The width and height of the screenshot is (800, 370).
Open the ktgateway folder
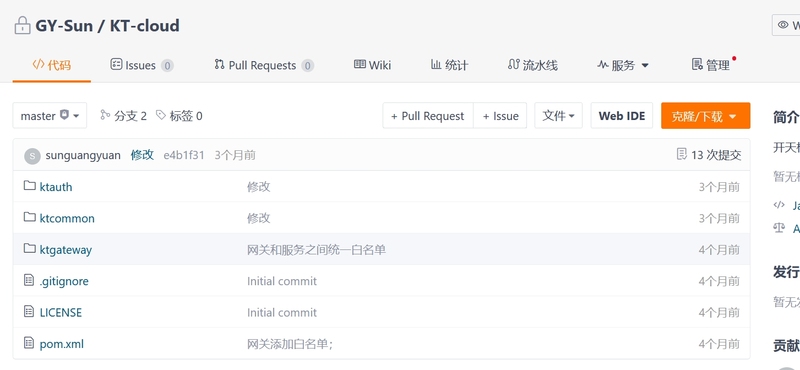[66, 250]
